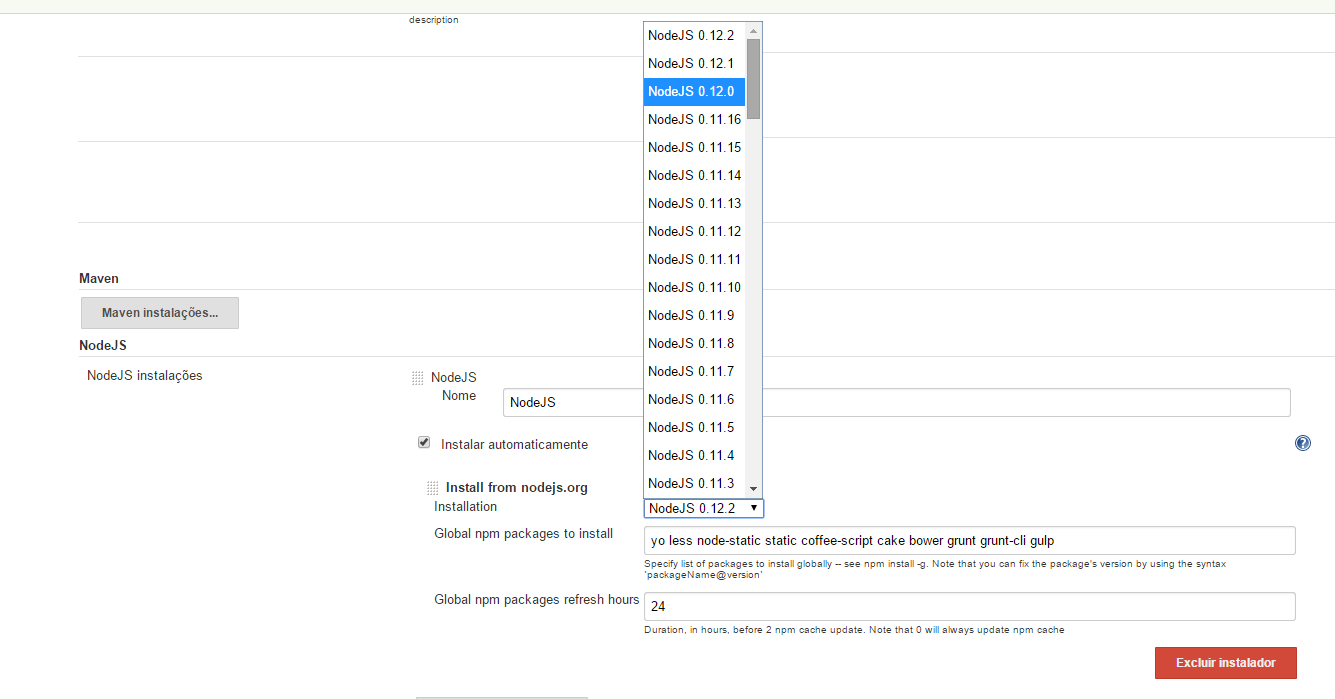Click the drag handle beside Install from nodejs.org

pyautogui.click(x=432, y=488)
